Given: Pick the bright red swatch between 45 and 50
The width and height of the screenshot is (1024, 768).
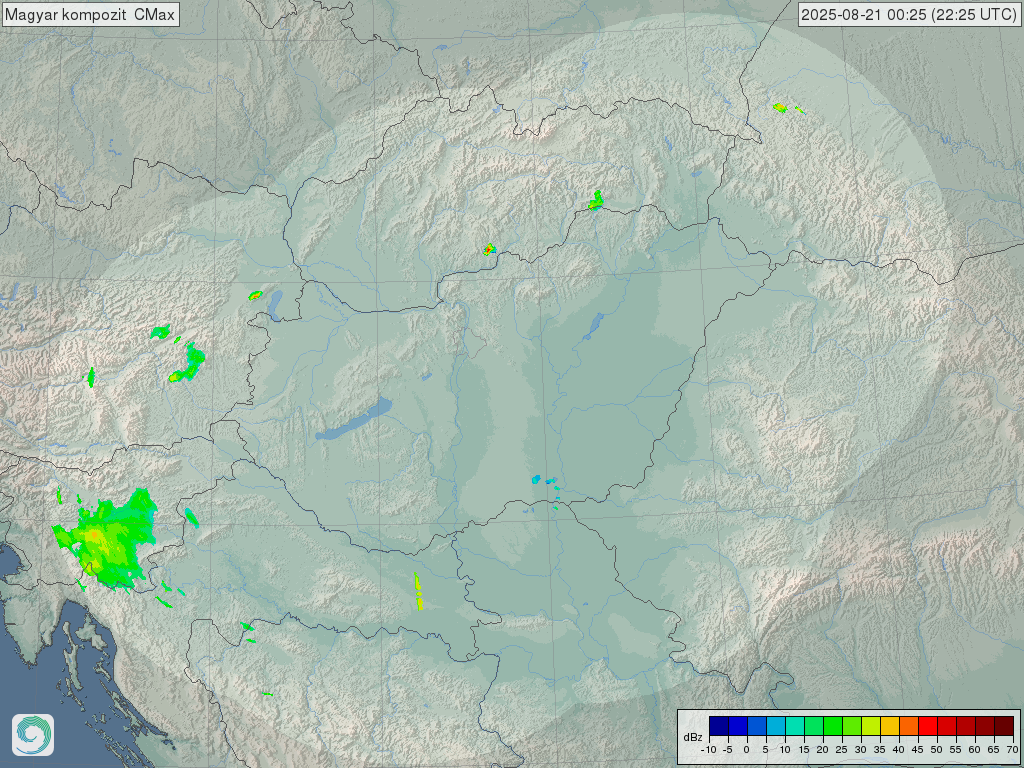Looking at the screenshot, I should [x=927, y=726].
